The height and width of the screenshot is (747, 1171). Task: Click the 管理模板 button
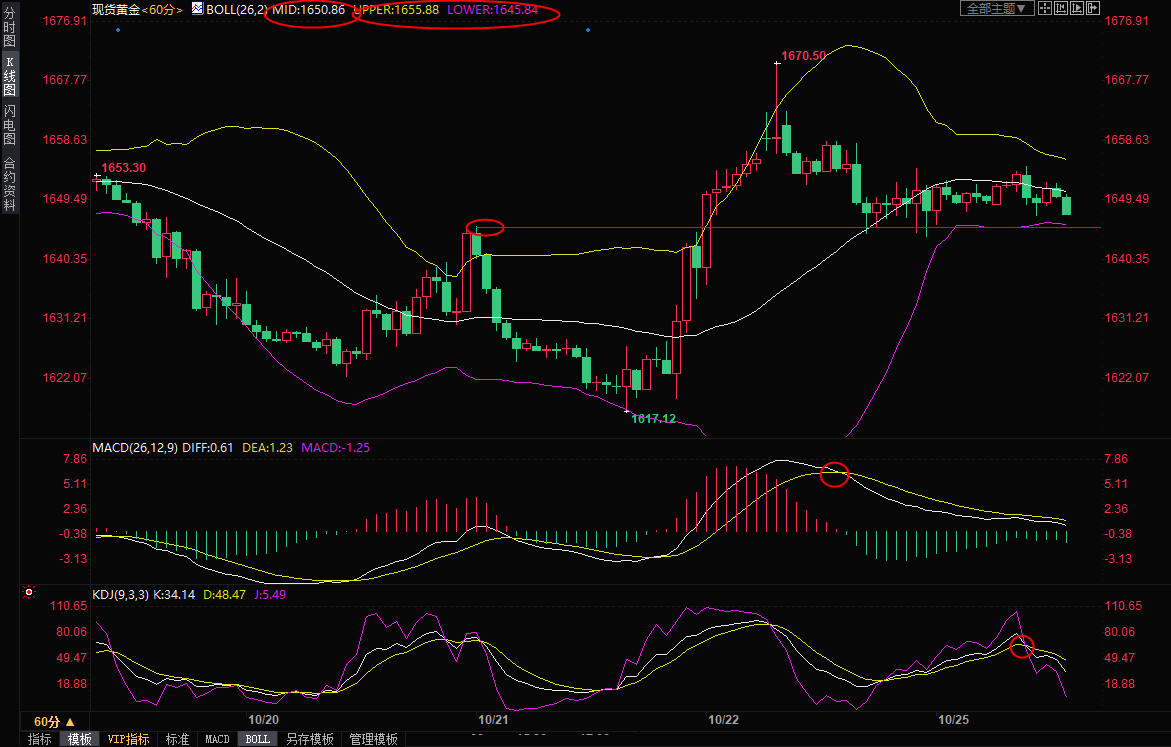(372, 739)
